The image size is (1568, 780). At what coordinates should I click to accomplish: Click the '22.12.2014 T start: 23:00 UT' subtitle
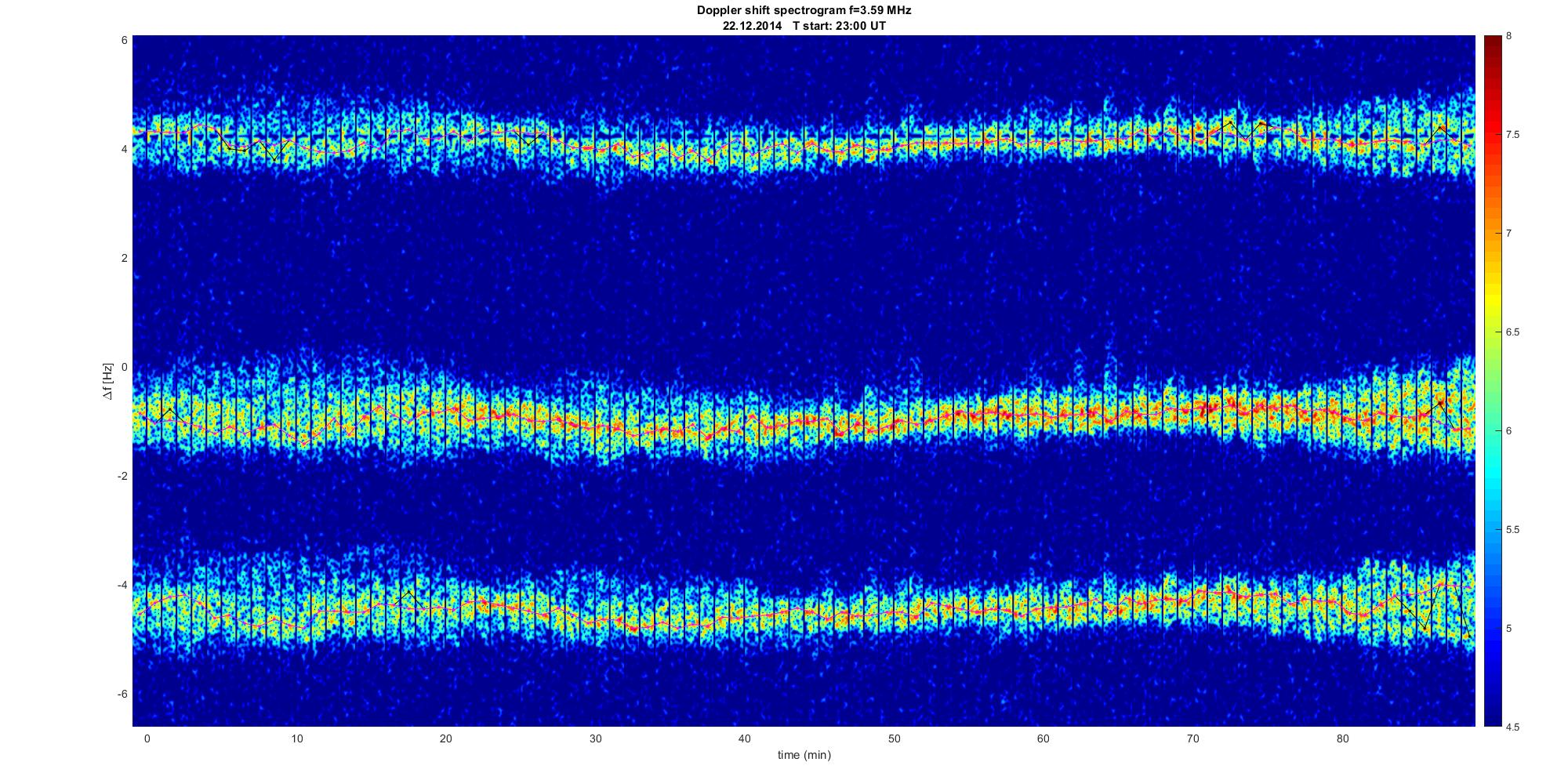click(x=804, y=25)
